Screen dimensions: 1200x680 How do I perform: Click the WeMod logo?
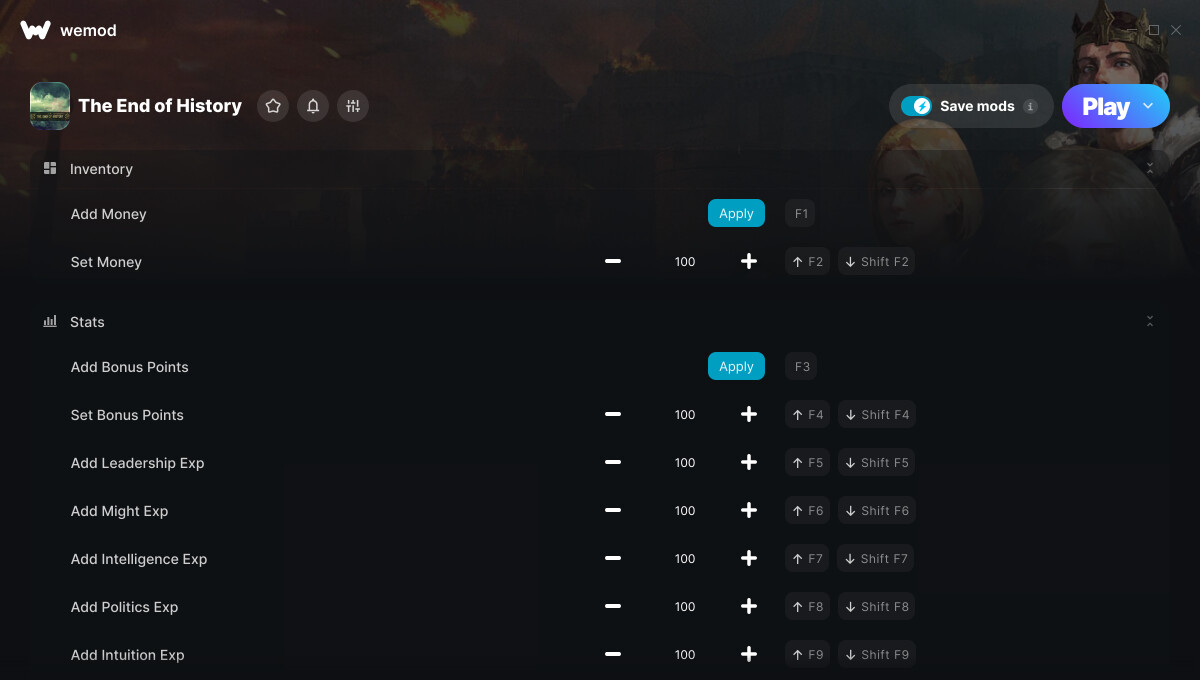(x=35, y=30)
